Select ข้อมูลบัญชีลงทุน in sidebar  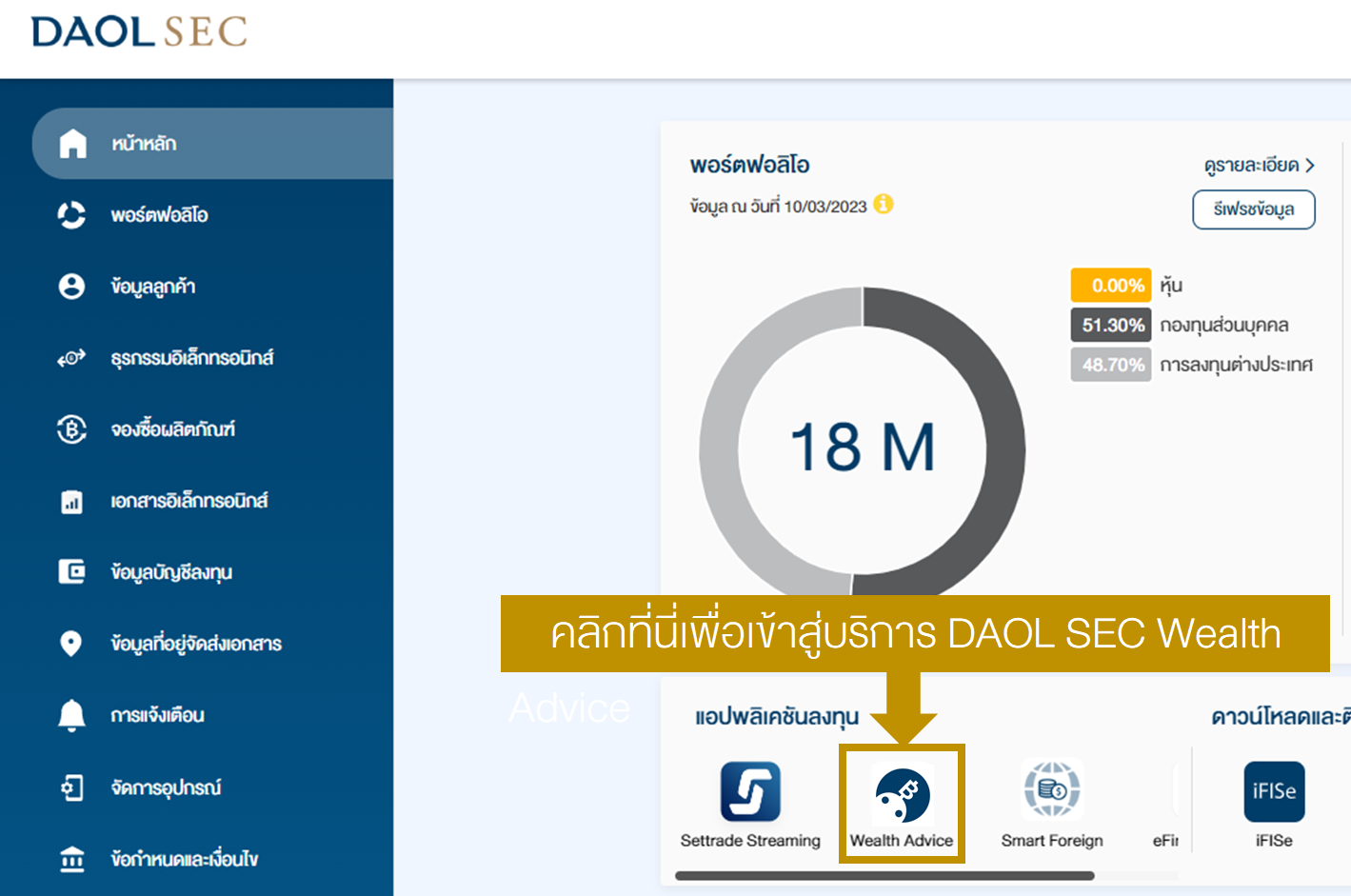tap(171, 572)
